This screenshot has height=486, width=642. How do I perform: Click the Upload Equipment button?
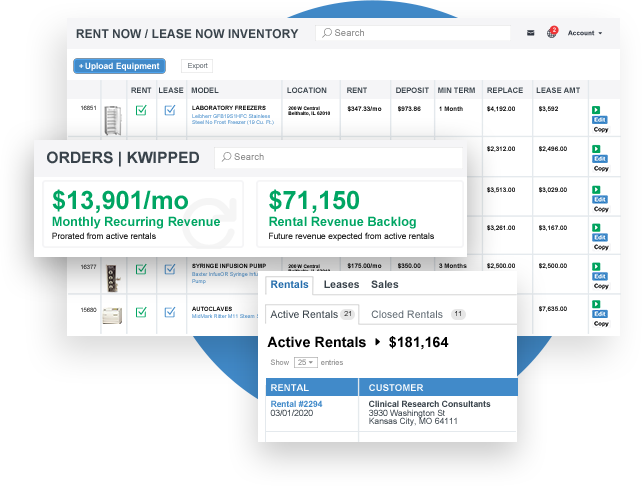click(x=119, y=66)
